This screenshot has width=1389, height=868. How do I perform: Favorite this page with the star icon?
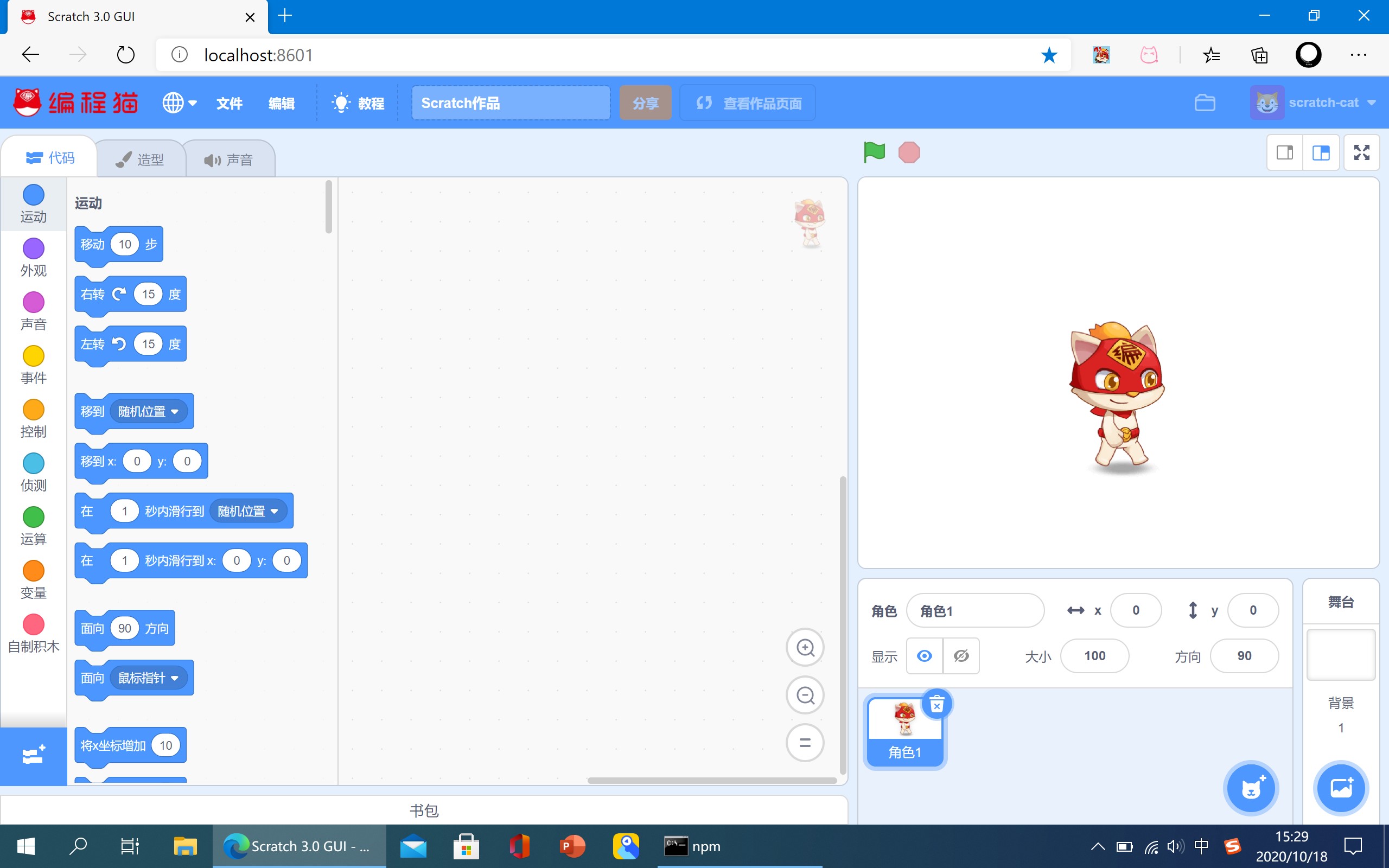[1049, 55]
